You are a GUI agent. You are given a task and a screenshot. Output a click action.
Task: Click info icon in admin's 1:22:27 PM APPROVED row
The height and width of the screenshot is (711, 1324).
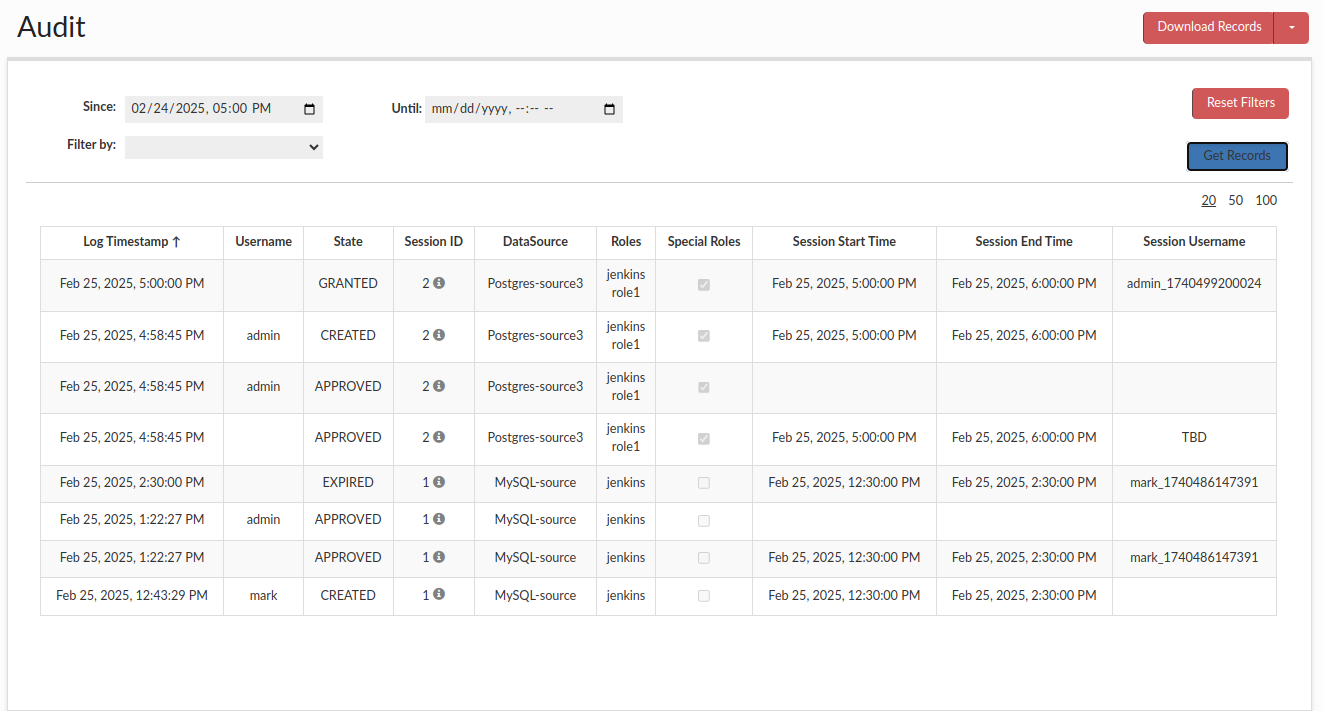pyautogui.click(x=439, y=519)
